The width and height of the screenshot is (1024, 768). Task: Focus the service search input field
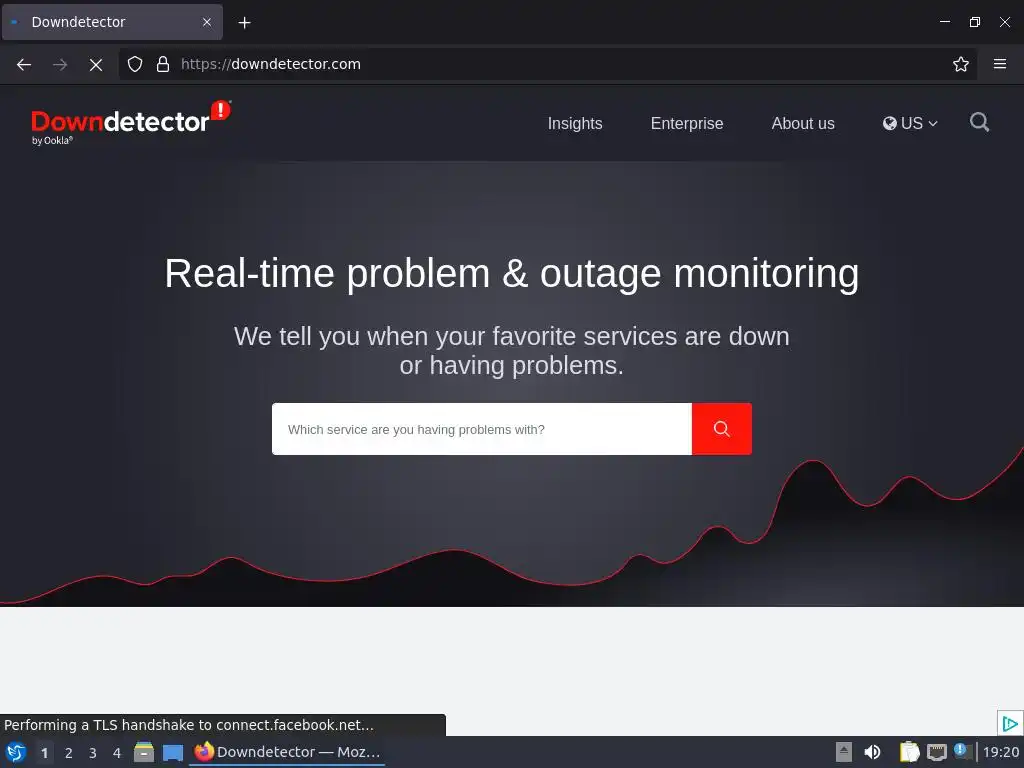click(x=482, y=429)
